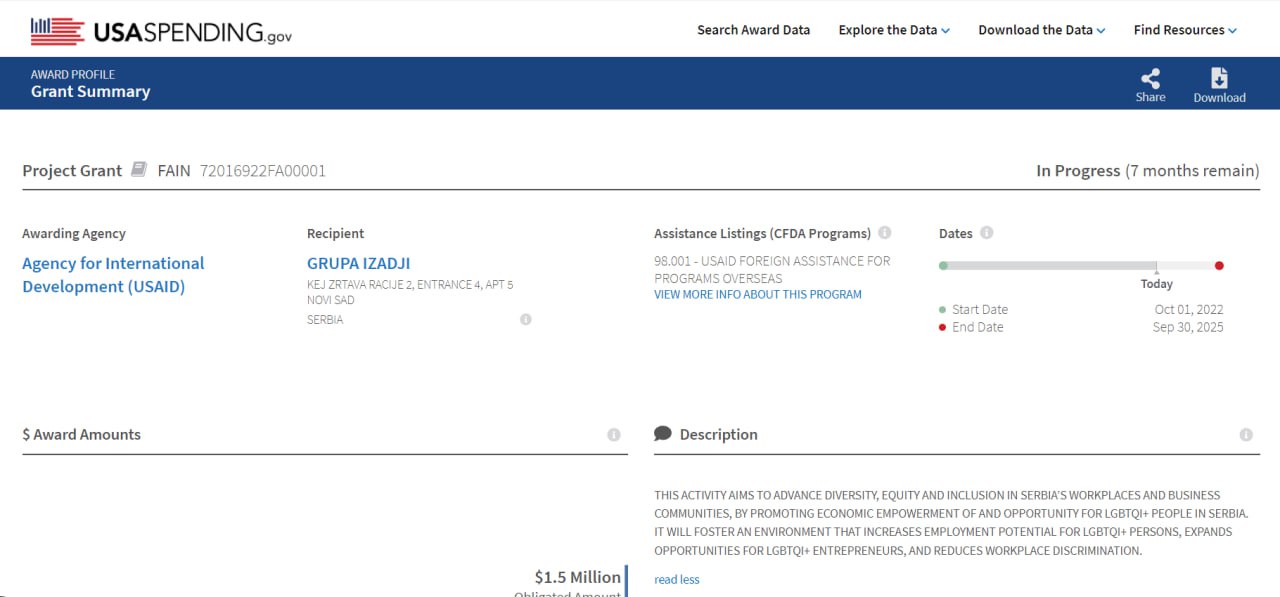The height and width of the screenshot is (597, 1280).
Task: Open info icon next to Assistance Listings
Action: click(x=884, y=233)
